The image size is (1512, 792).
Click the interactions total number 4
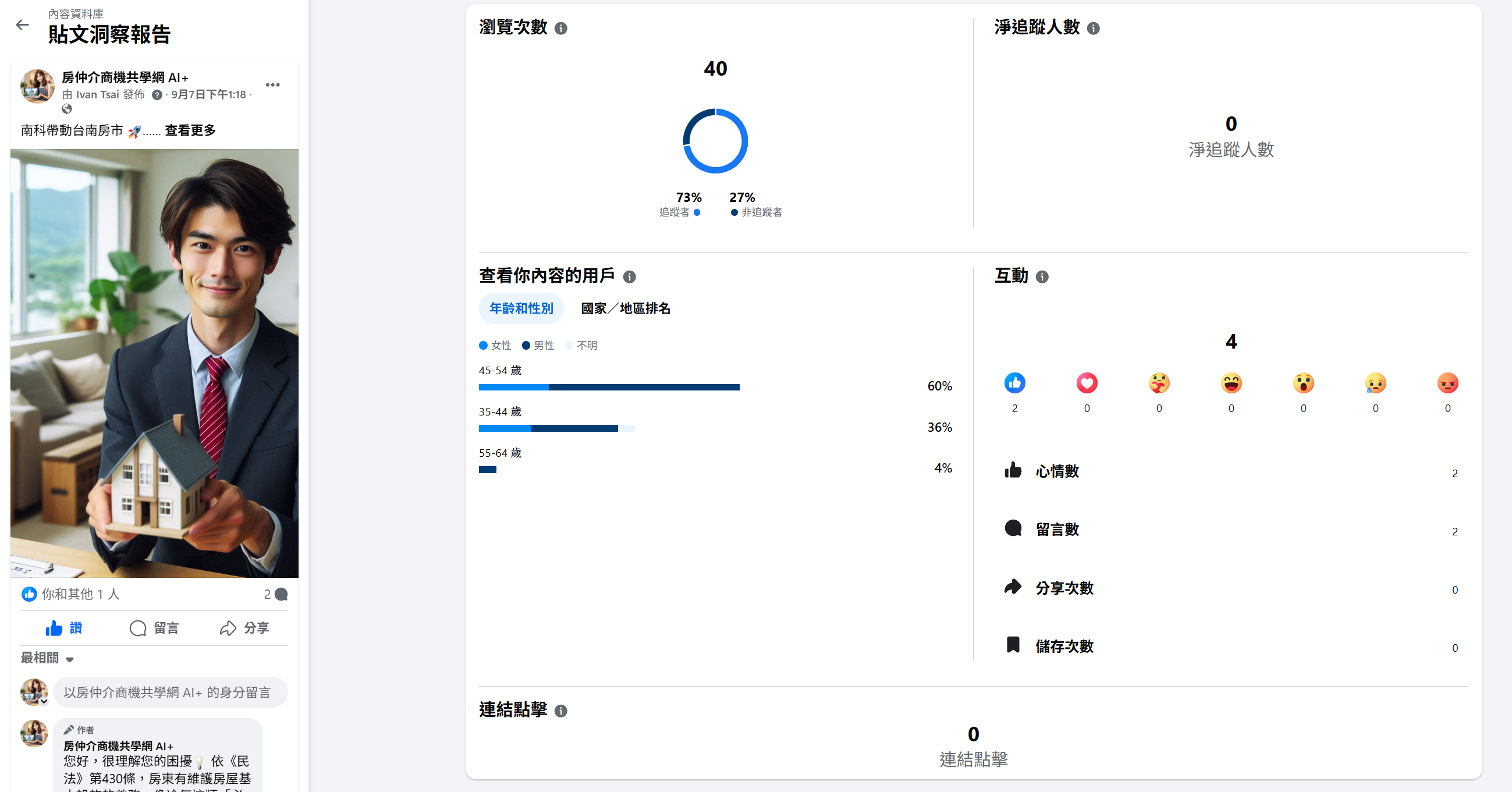[x=1231, y=342]
